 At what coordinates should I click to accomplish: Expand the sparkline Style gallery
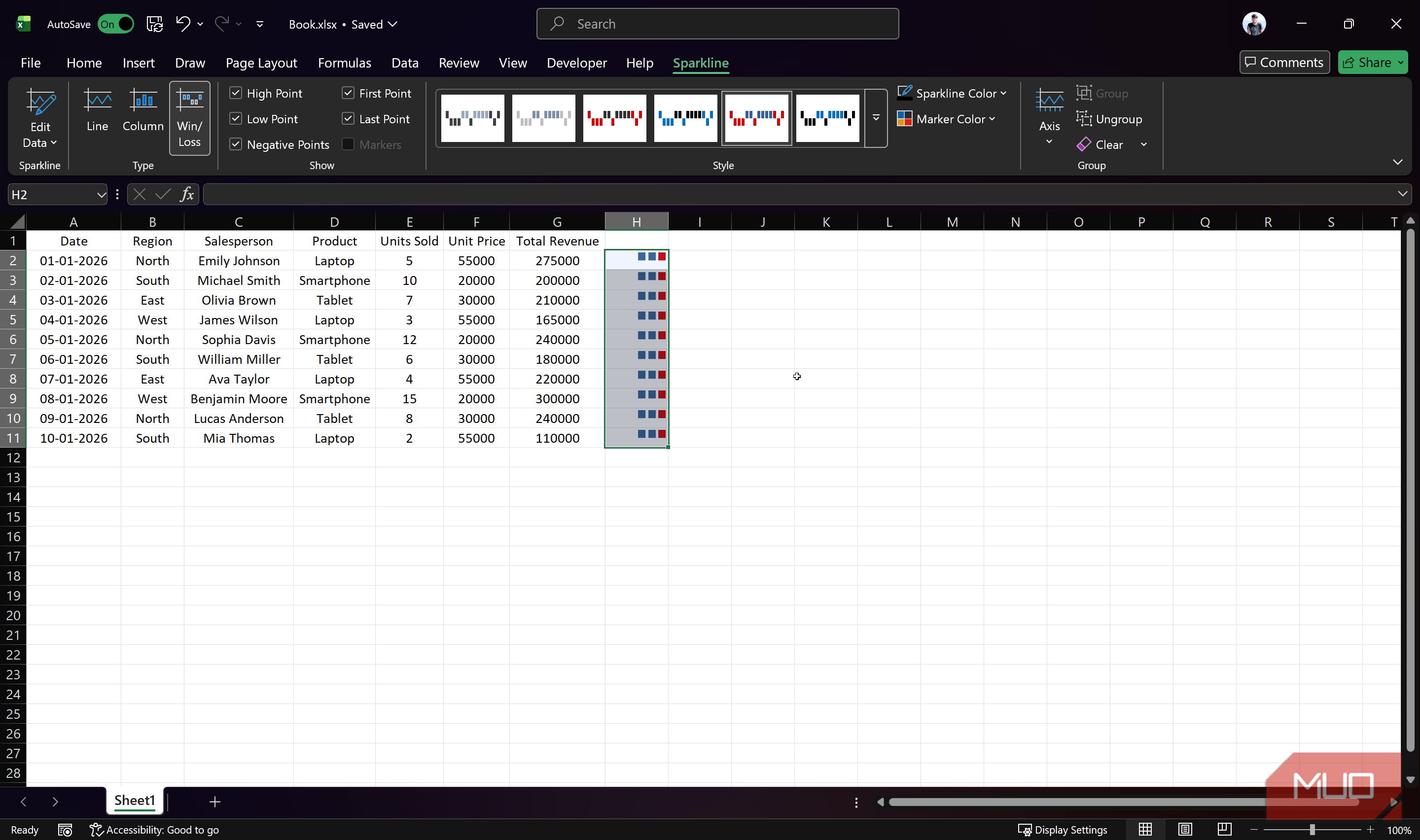tap(876, 118)
